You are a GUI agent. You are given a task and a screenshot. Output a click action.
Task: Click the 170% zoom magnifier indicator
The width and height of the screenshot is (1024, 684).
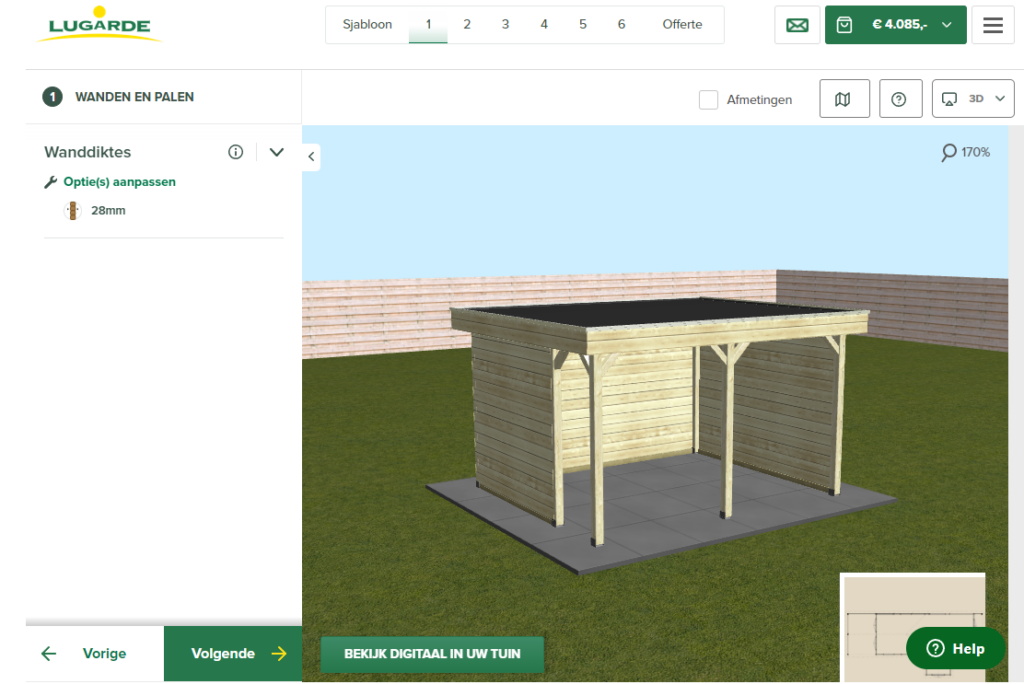965,152
